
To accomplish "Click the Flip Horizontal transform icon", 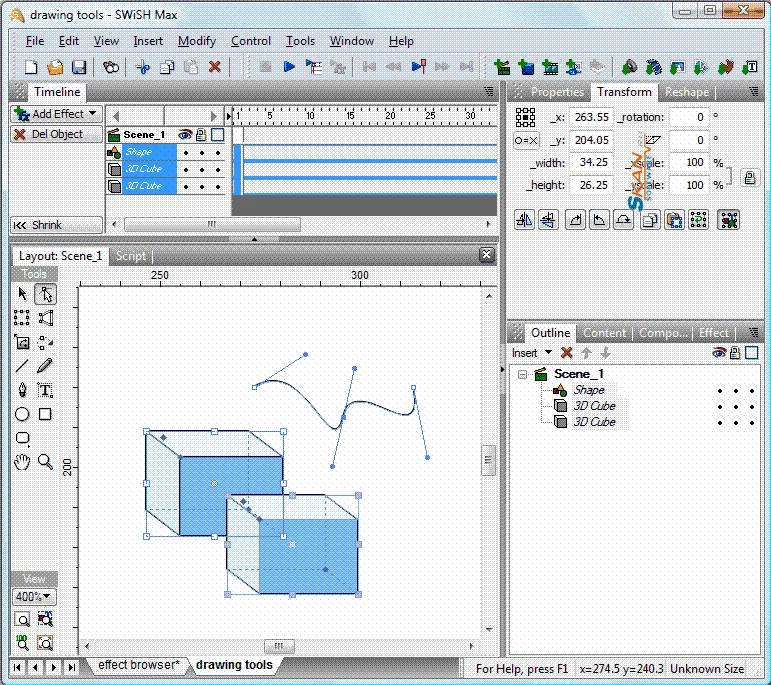I will [x=524, y=220].
